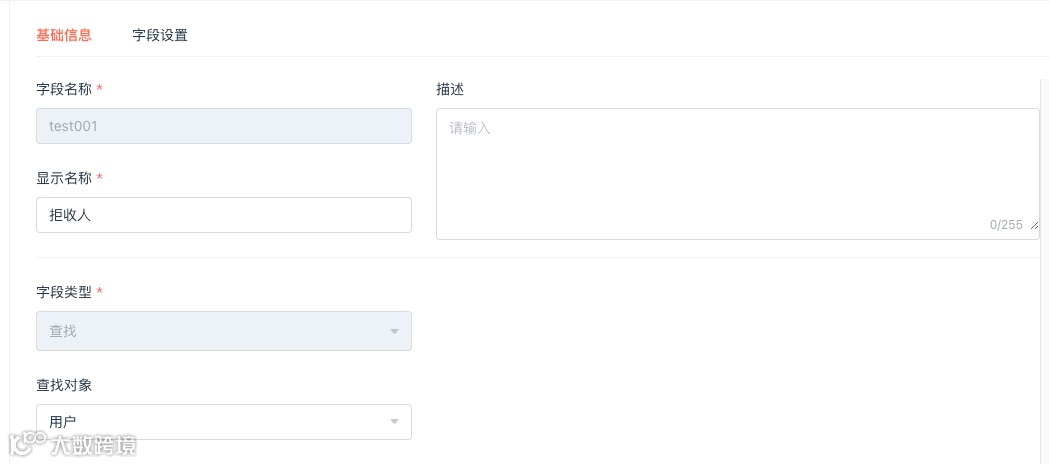
Task: Expand the 查找对象 dropdown arrow
Action: pyautogui.click(x=394, y=422)
